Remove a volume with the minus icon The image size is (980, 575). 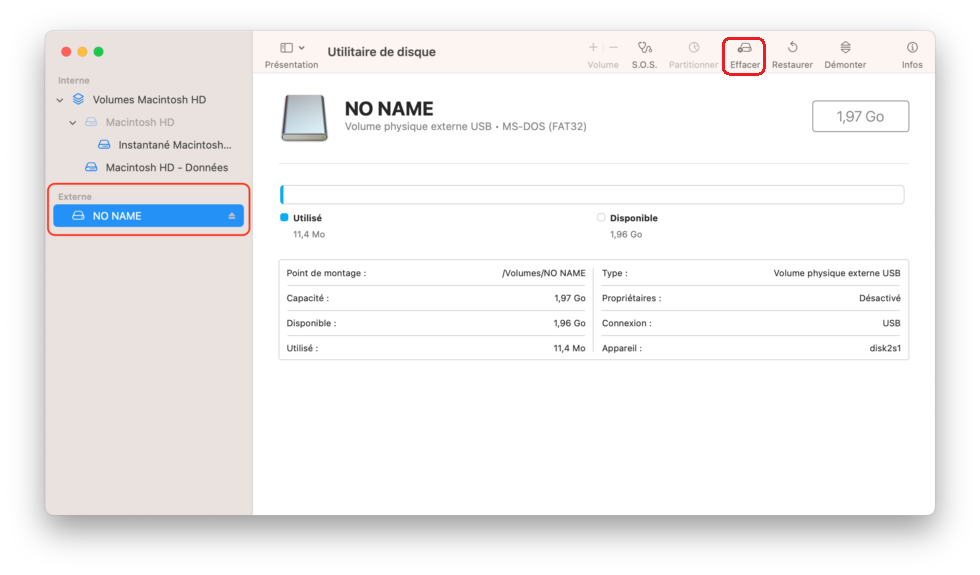pyautogui.click(x=614, y=48)
